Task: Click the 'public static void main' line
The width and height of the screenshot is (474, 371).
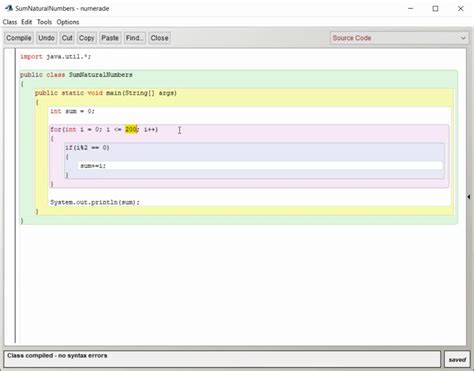Action: (106, 93)
